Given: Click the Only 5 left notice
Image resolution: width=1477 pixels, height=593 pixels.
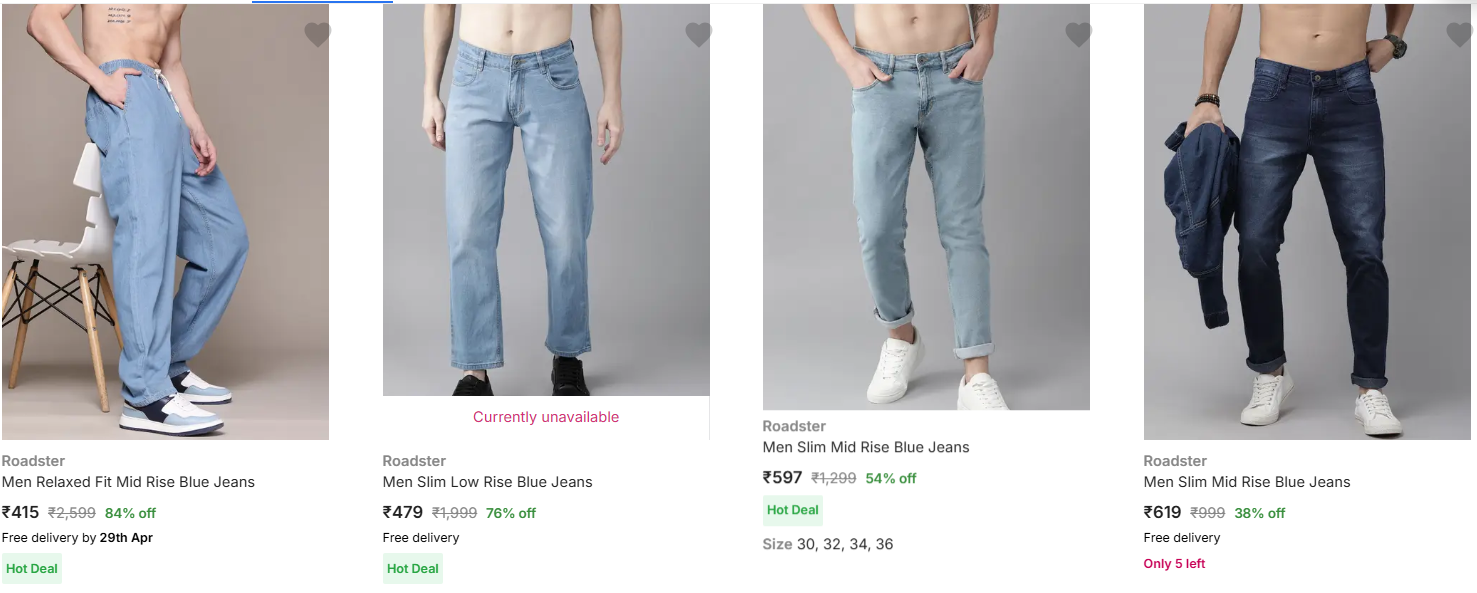Looking at the screenshot, I should (x=1174, y=564).
